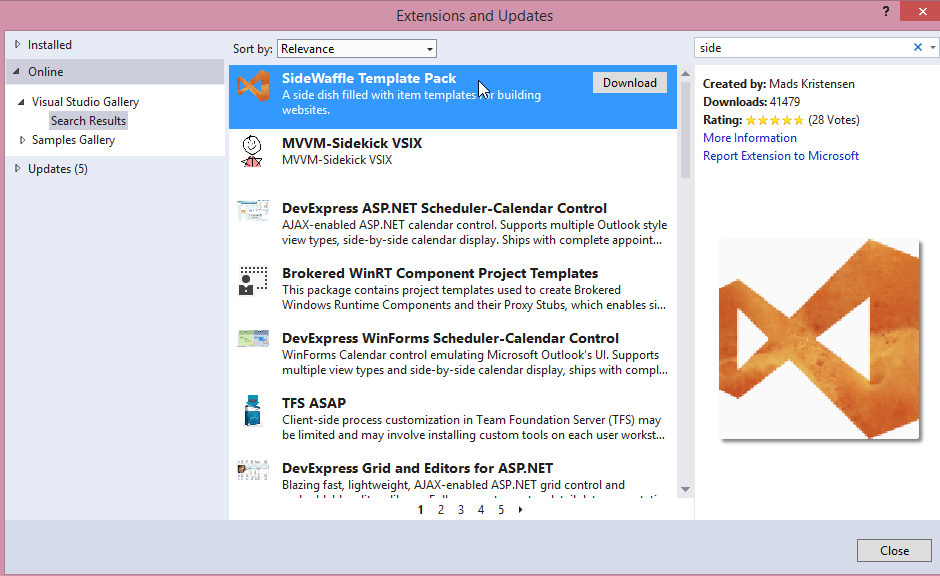Collapse the Visual Studio Gallery node
This screenshot has height=576, width=940.
22,102
